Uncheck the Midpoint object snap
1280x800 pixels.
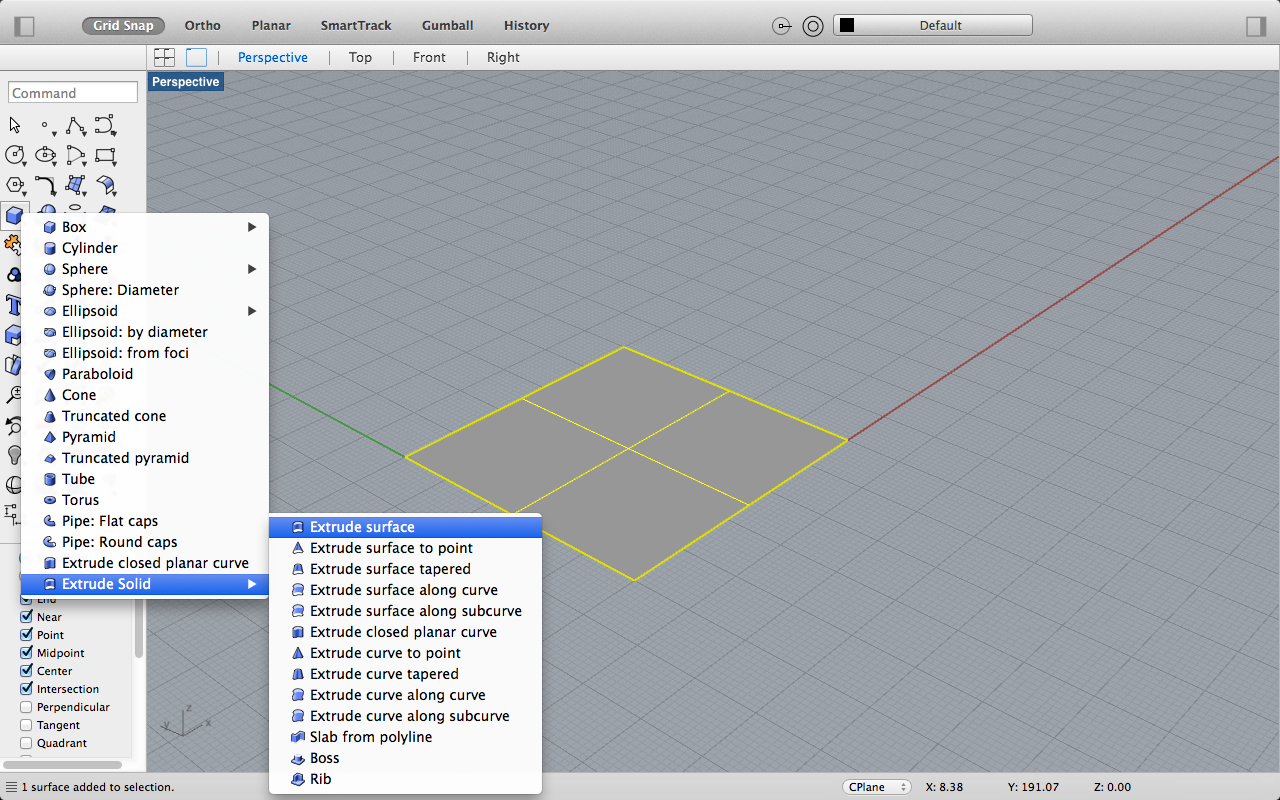pyautogui.click(x=27, y=653)
